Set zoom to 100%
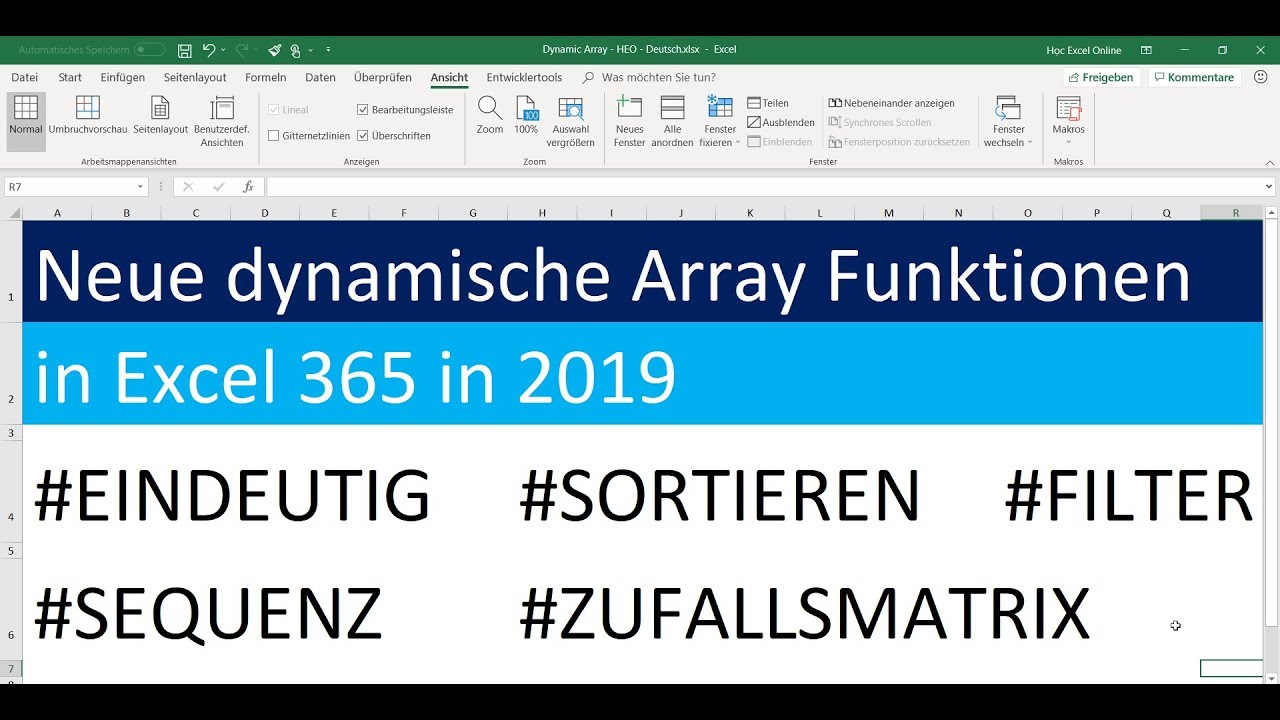Viewport: 1280px width, 720px height. [x=526, y=118]
